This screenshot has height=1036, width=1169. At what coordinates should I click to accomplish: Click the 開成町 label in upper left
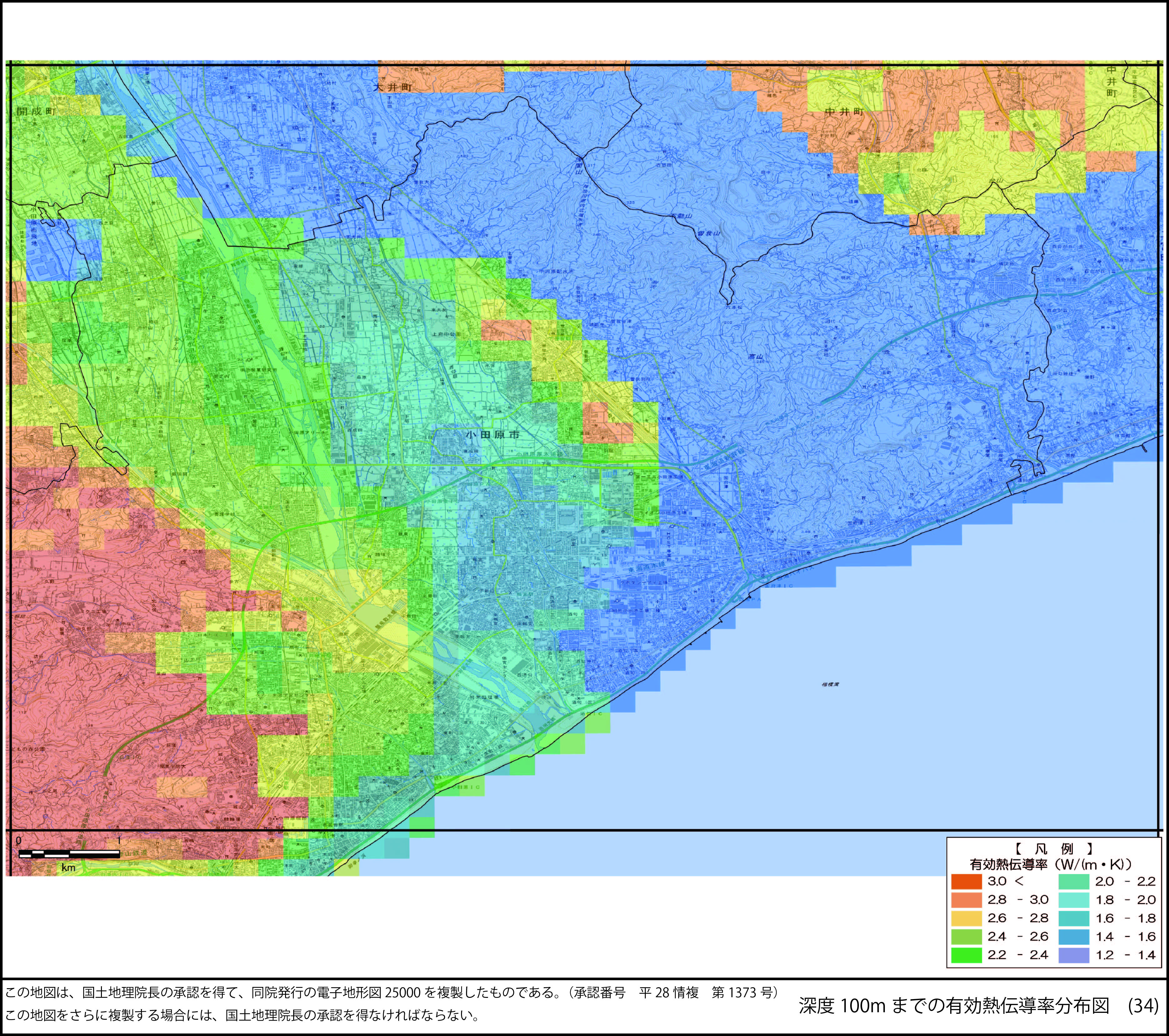tap(36, 112)
